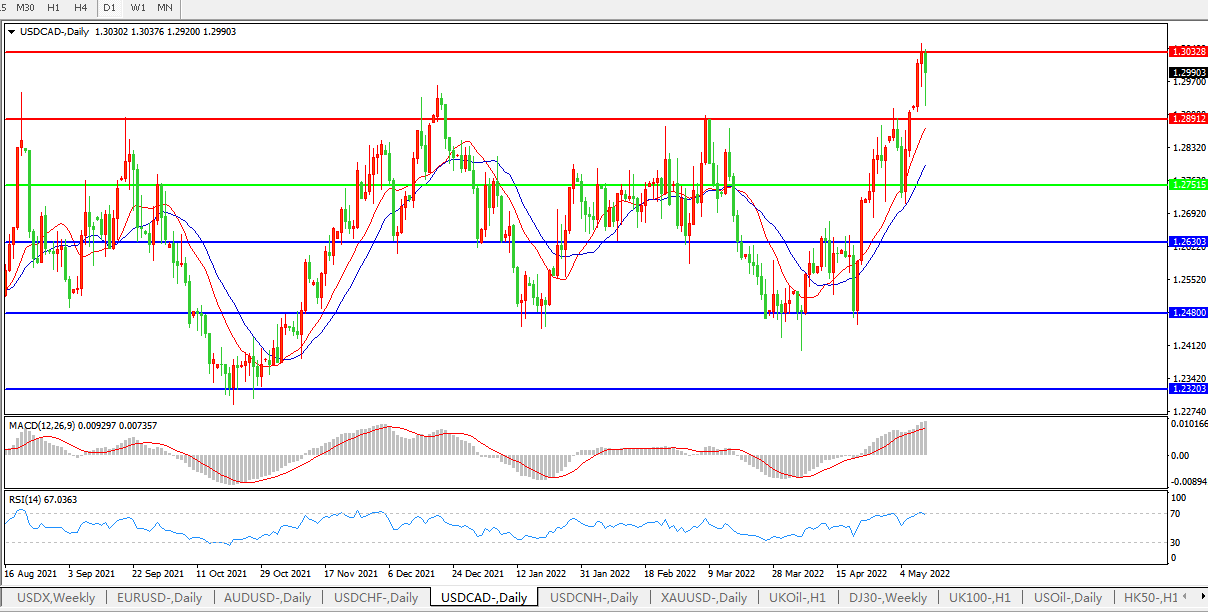This screenshot has width=1208, height=612.
Task: Select the USDCHF Daily tab
Action: click(x=375, y=598)
